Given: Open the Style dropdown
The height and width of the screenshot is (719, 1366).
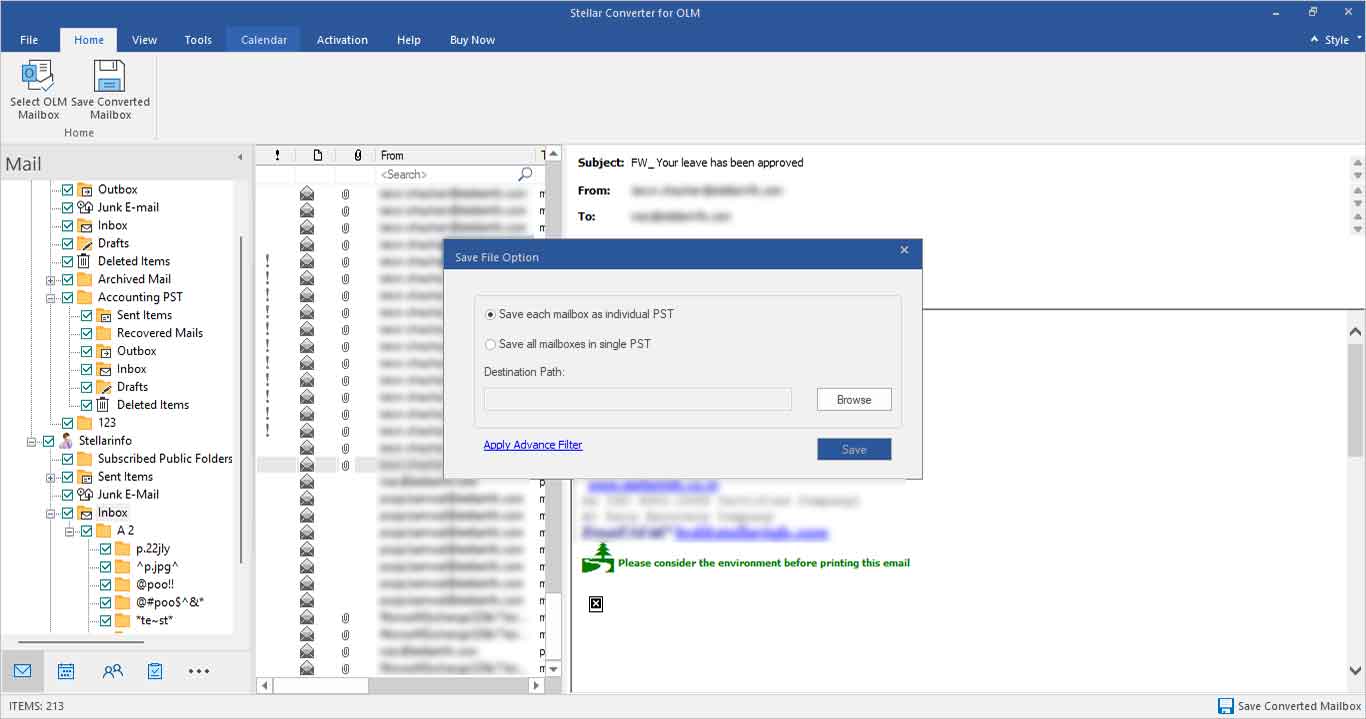Looking at the screenshot, I should tap(1342, 40).
